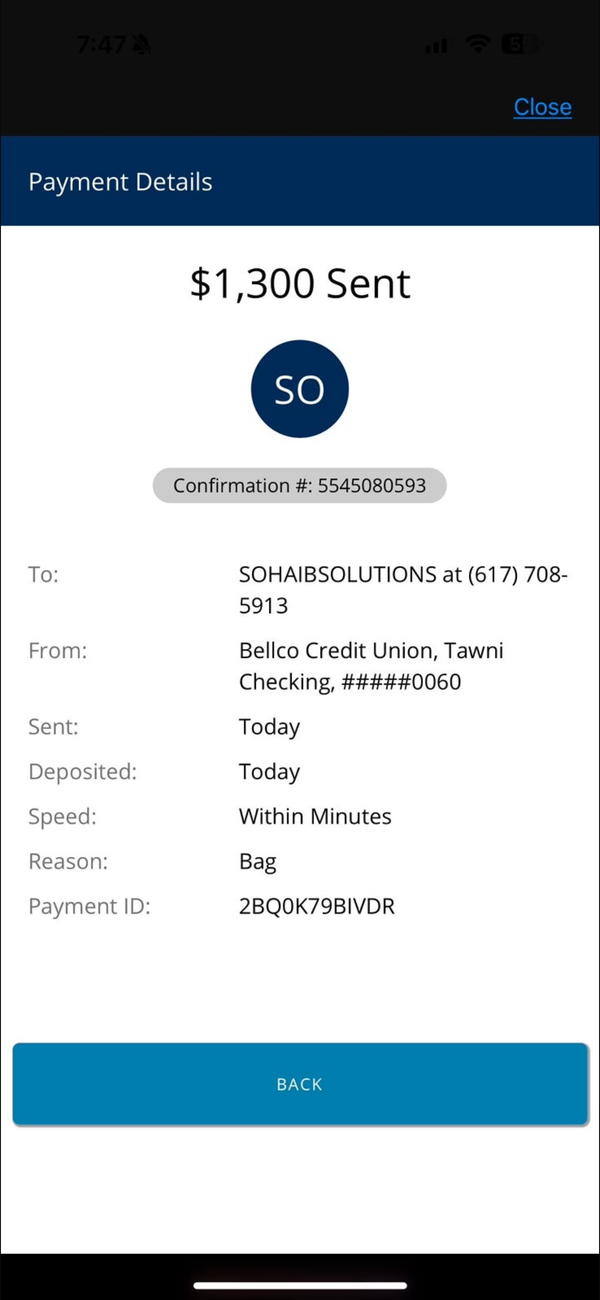Select the Payment ID 2BQ0K79BIVDR value
Screen dimensions: 600x1300
pyautogui.click(x=317, y=907)
